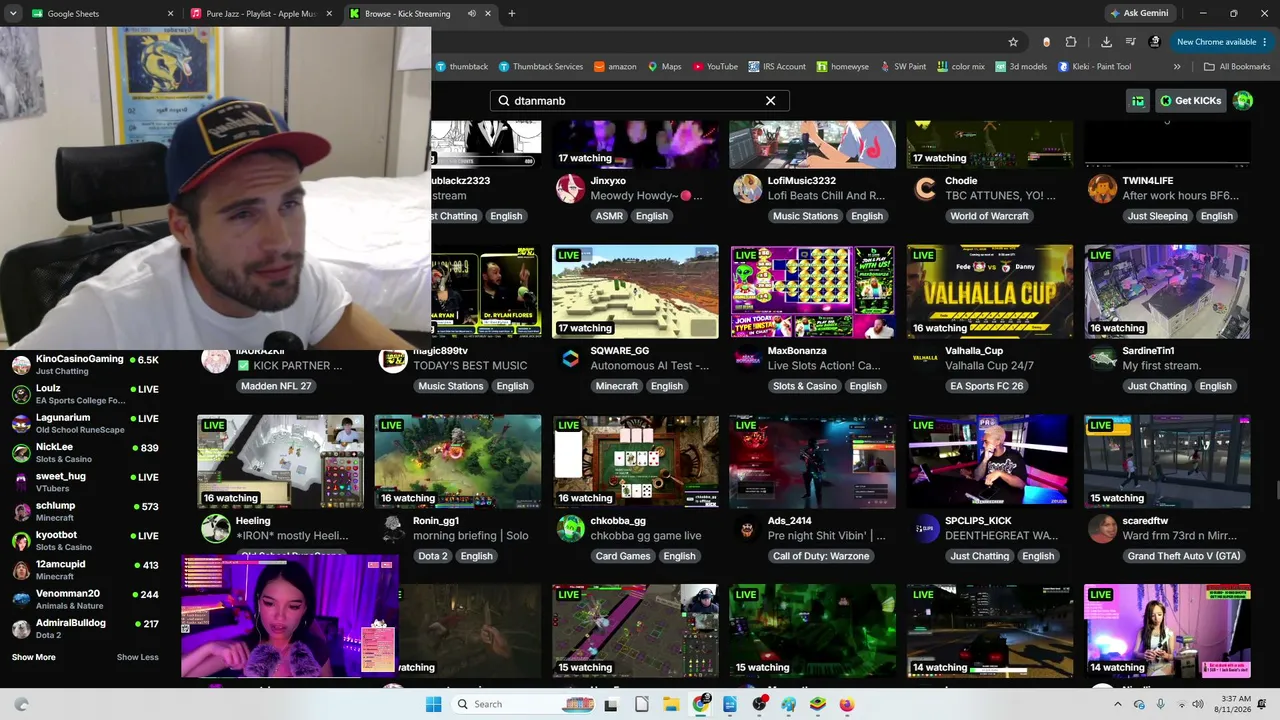Open the Thumbtack Services bookmark
This screenshot has height=720, width=1280.
pyautogui.click(x=540, y=67)
